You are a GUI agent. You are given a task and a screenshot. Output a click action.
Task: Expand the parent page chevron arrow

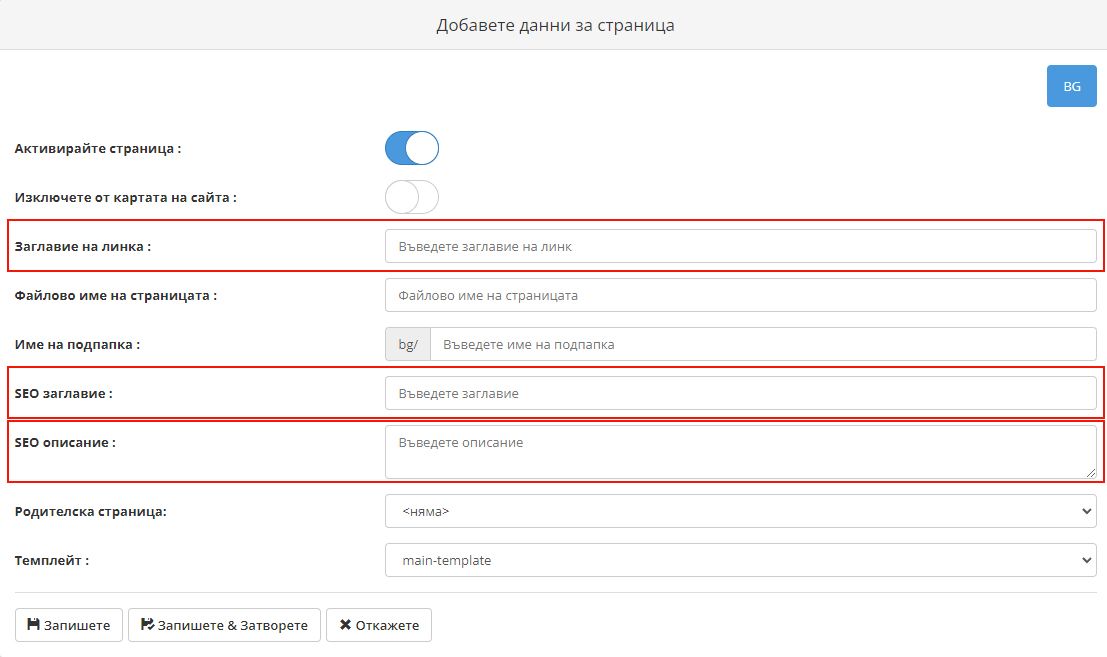point(1087,510)
